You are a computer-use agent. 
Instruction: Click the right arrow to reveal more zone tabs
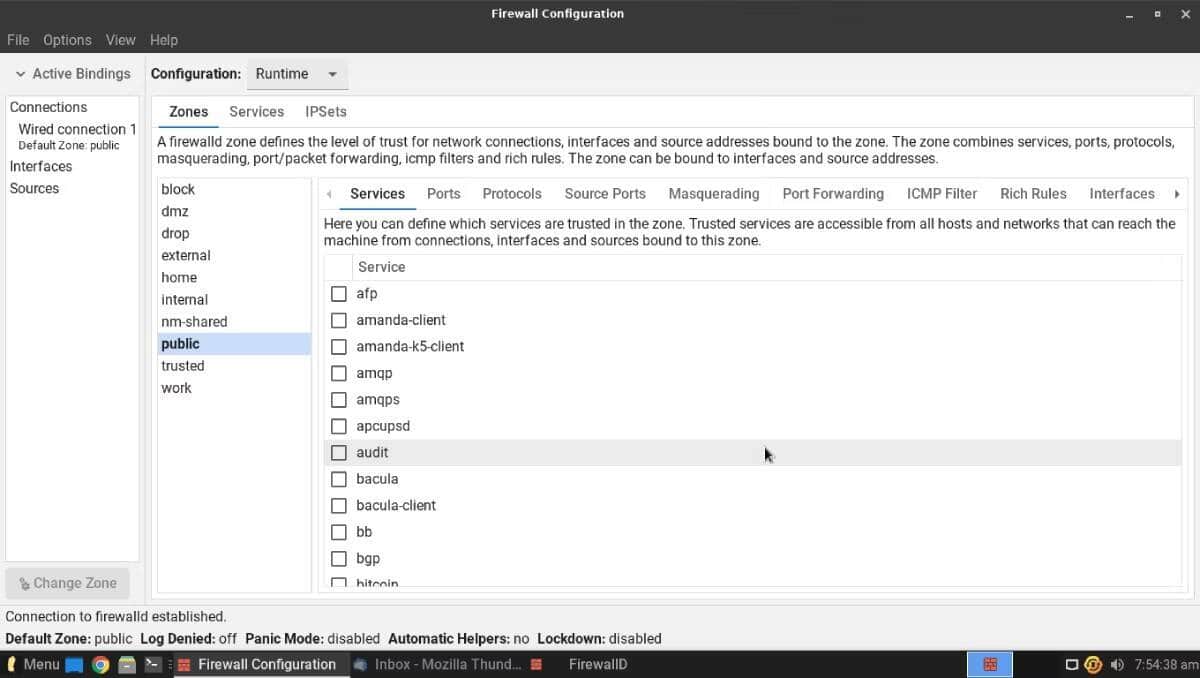[1177, 193]
